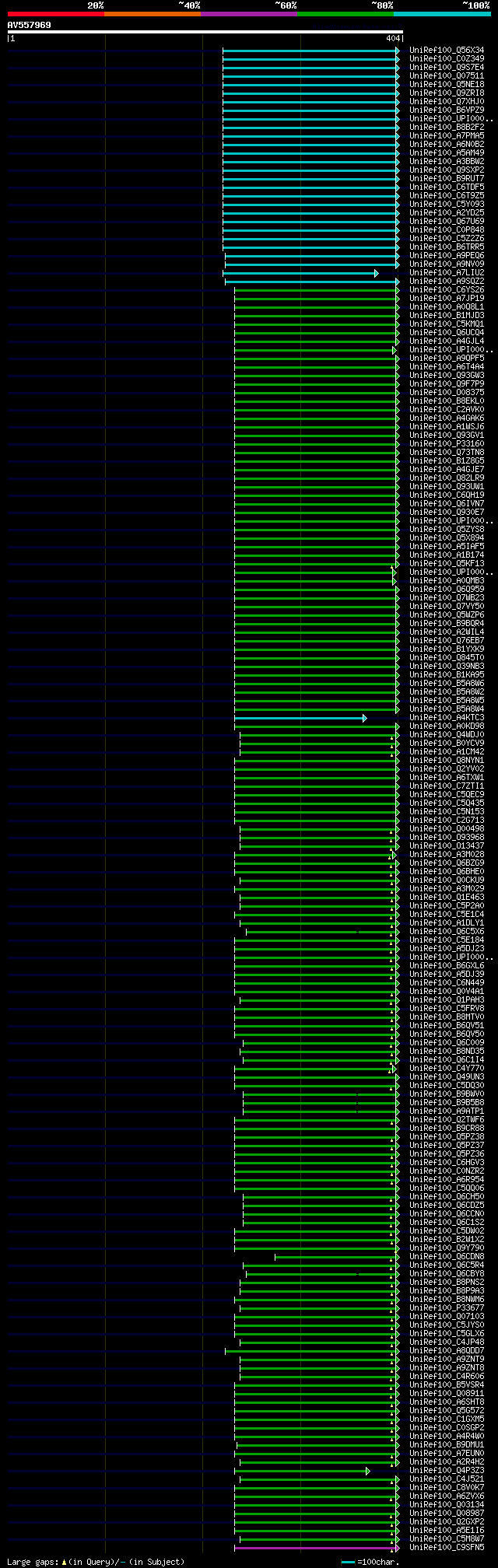Select label UniRef100_Q6IVN7
Viewport: 498px width, 1568px height.
coord(447,504)
